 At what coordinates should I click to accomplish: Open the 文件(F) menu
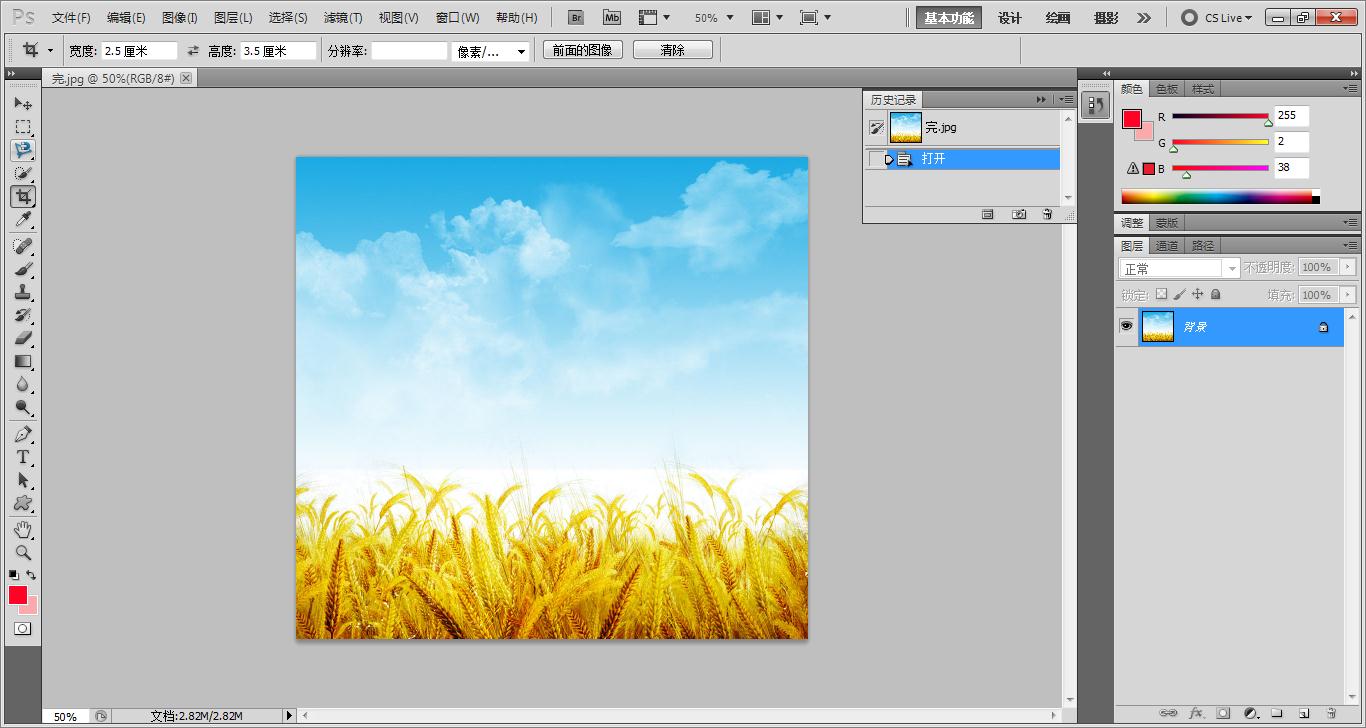tap(71, 17)
